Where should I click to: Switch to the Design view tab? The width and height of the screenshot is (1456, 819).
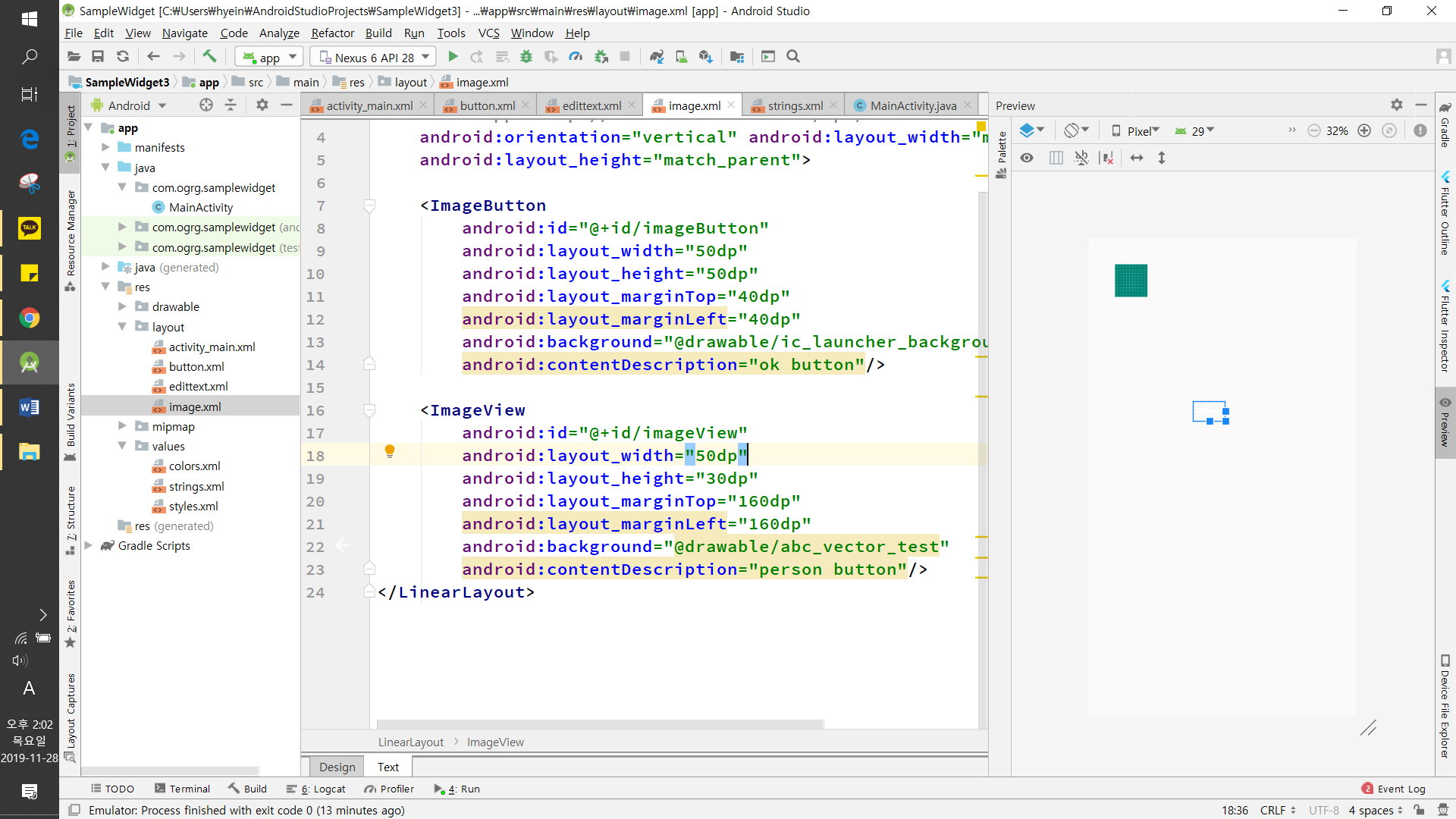click(x=337, y=767)
